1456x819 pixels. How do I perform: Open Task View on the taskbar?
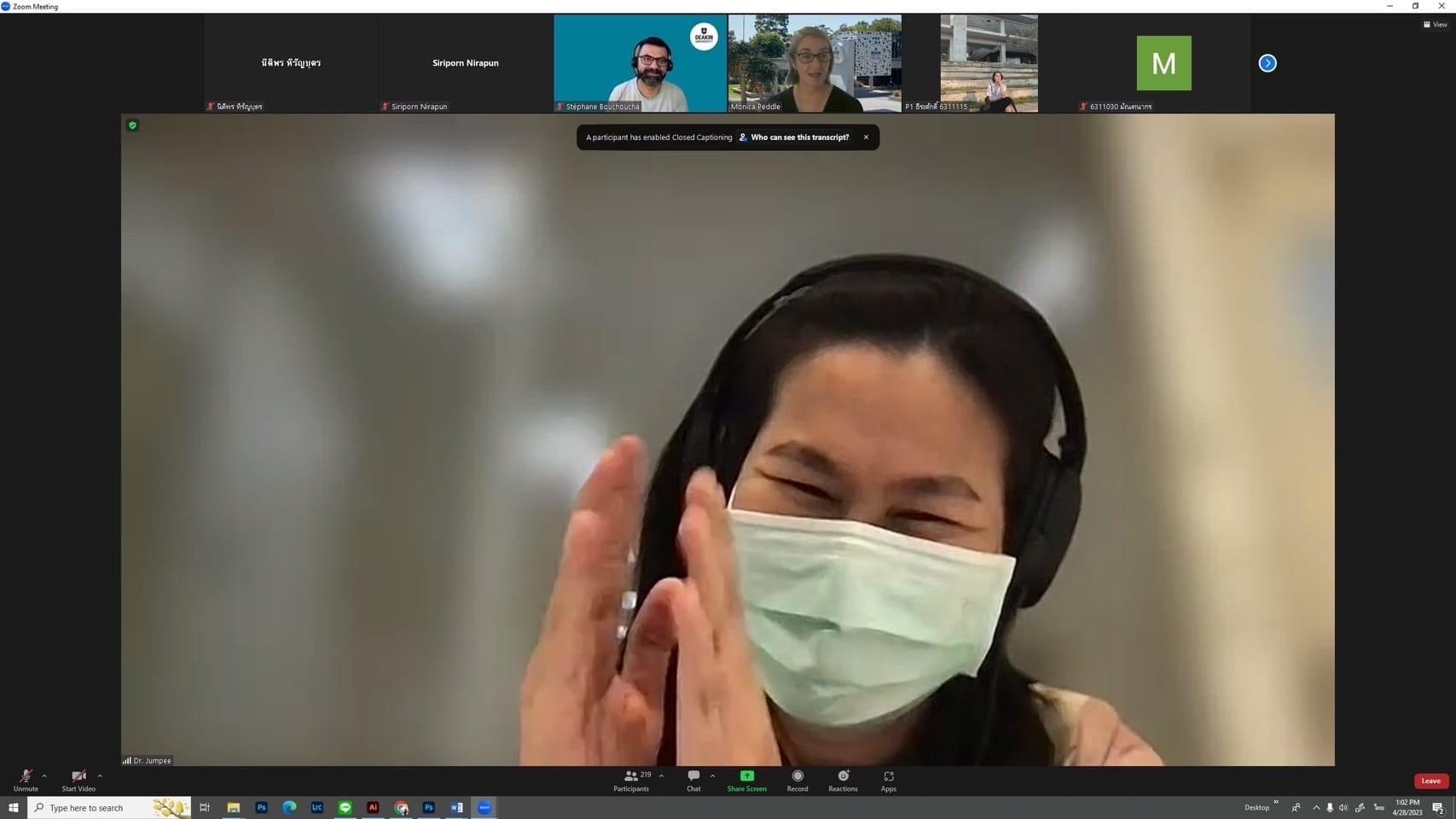[205, 808]
